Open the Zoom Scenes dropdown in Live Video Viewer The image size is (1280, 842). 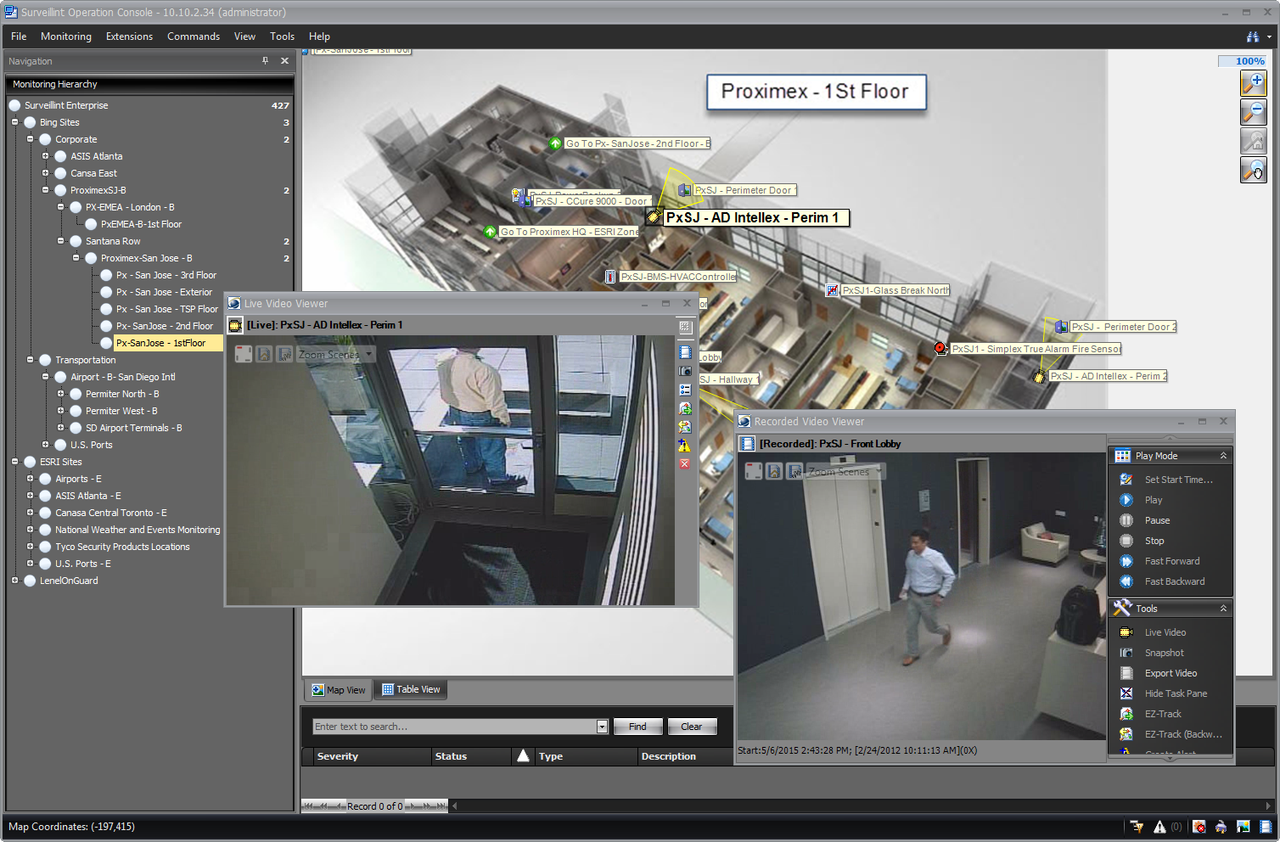[x=368, y=353]
